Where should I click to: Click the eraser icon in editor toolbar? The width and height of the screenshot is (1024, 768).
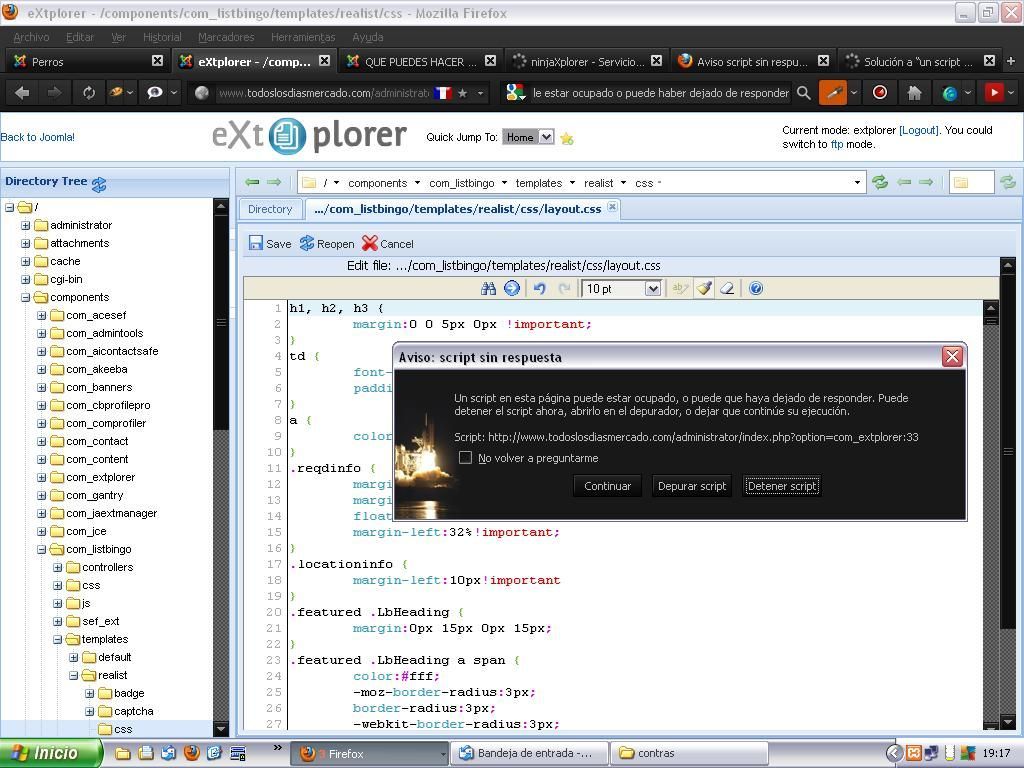[x=727, y=288]
